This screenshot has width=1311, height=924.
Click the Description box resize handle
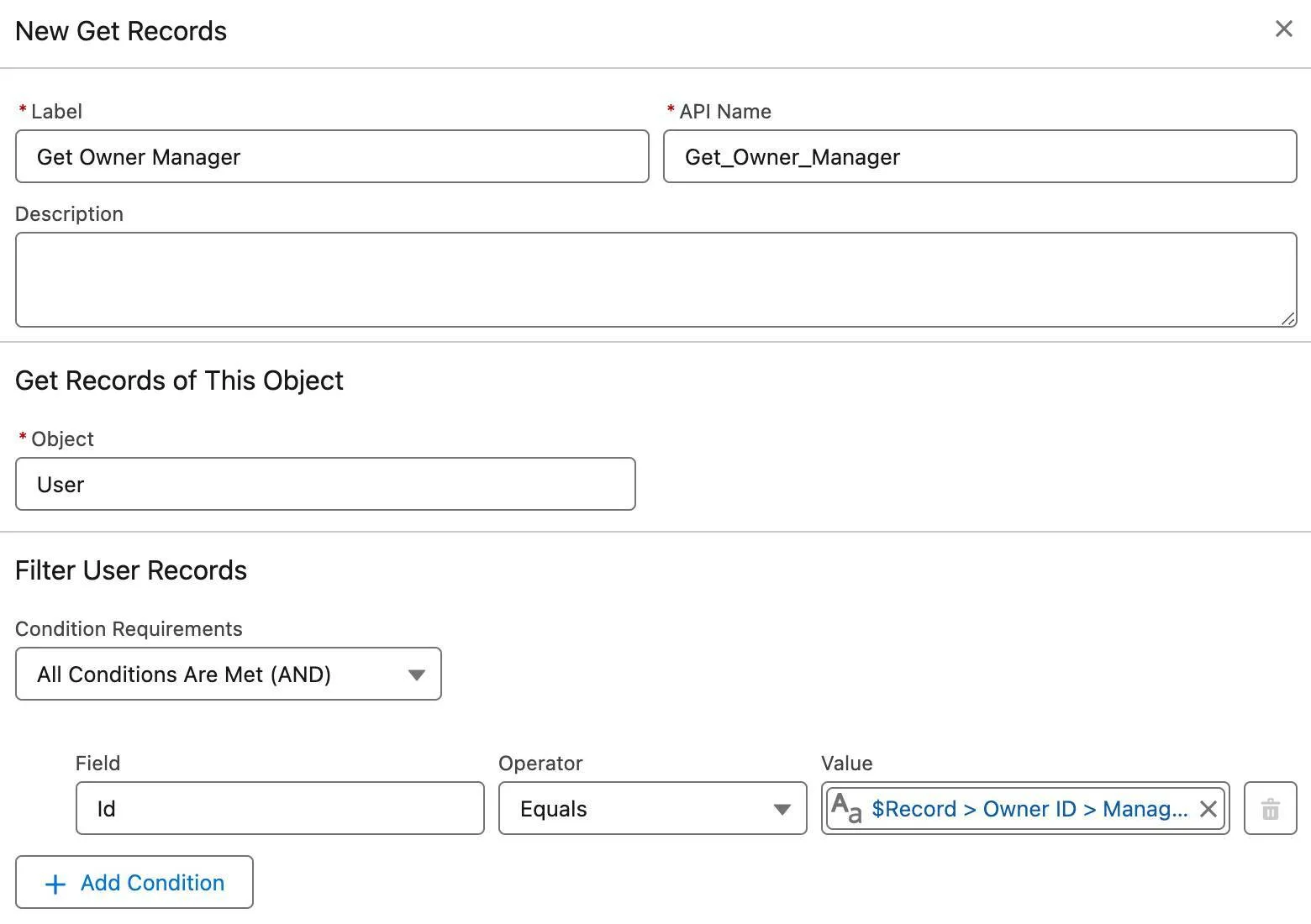1288,319
